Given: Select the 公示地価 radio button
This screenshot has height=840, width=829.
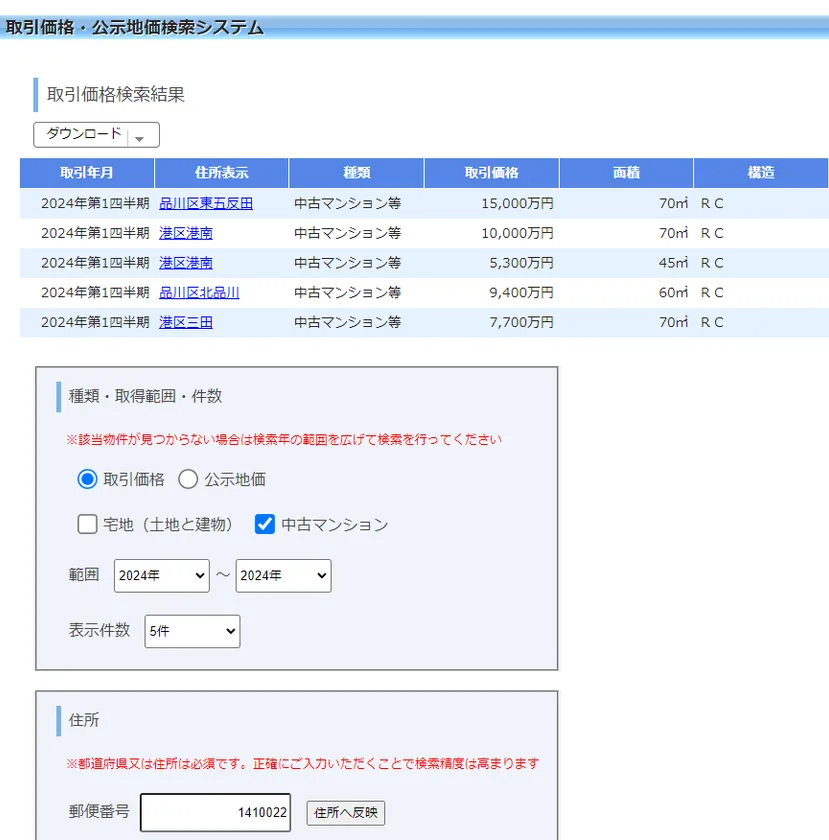Looking at the screenshot, I should [x=187, y=479].
